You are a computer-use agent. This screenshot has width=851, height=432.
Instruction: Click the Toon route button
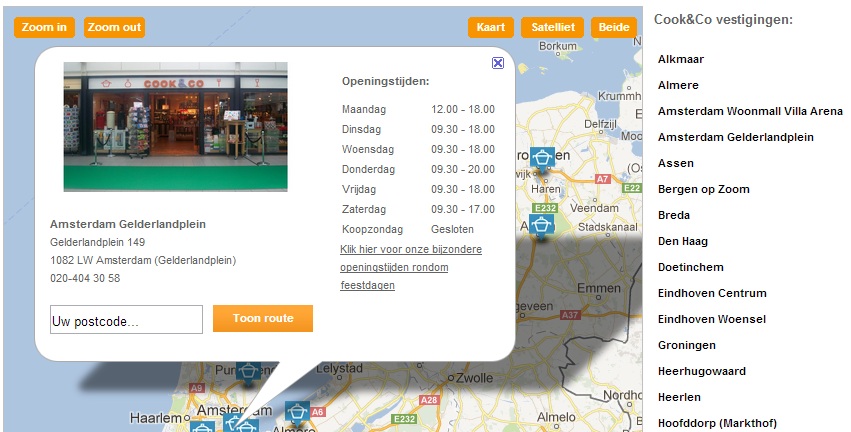(x=263, y=318)
